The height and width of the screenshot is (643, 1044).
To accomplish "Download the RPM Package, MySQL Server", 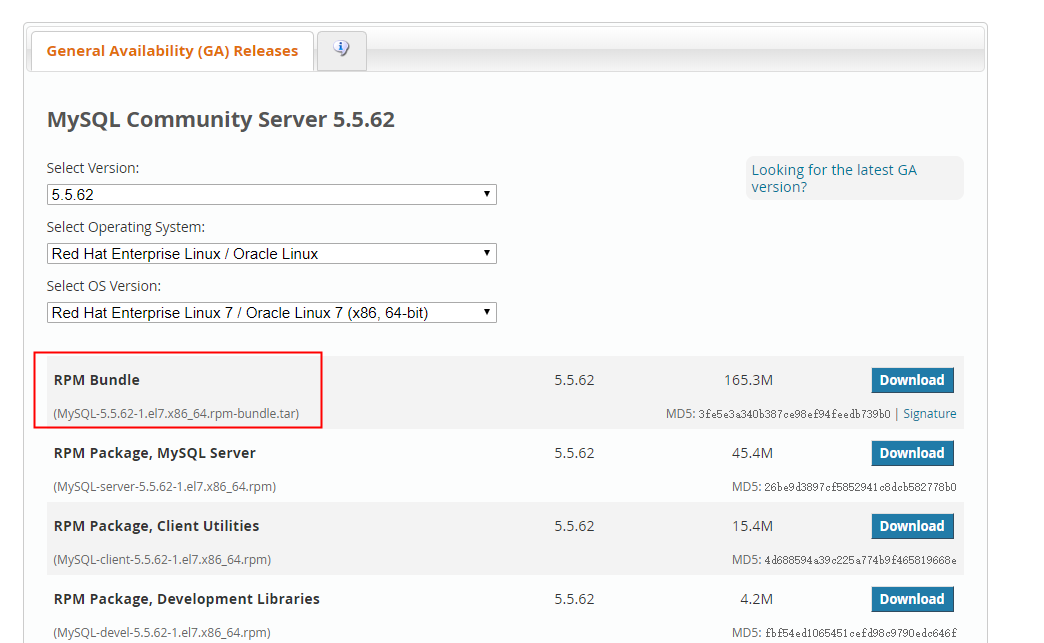I will 912,453.
